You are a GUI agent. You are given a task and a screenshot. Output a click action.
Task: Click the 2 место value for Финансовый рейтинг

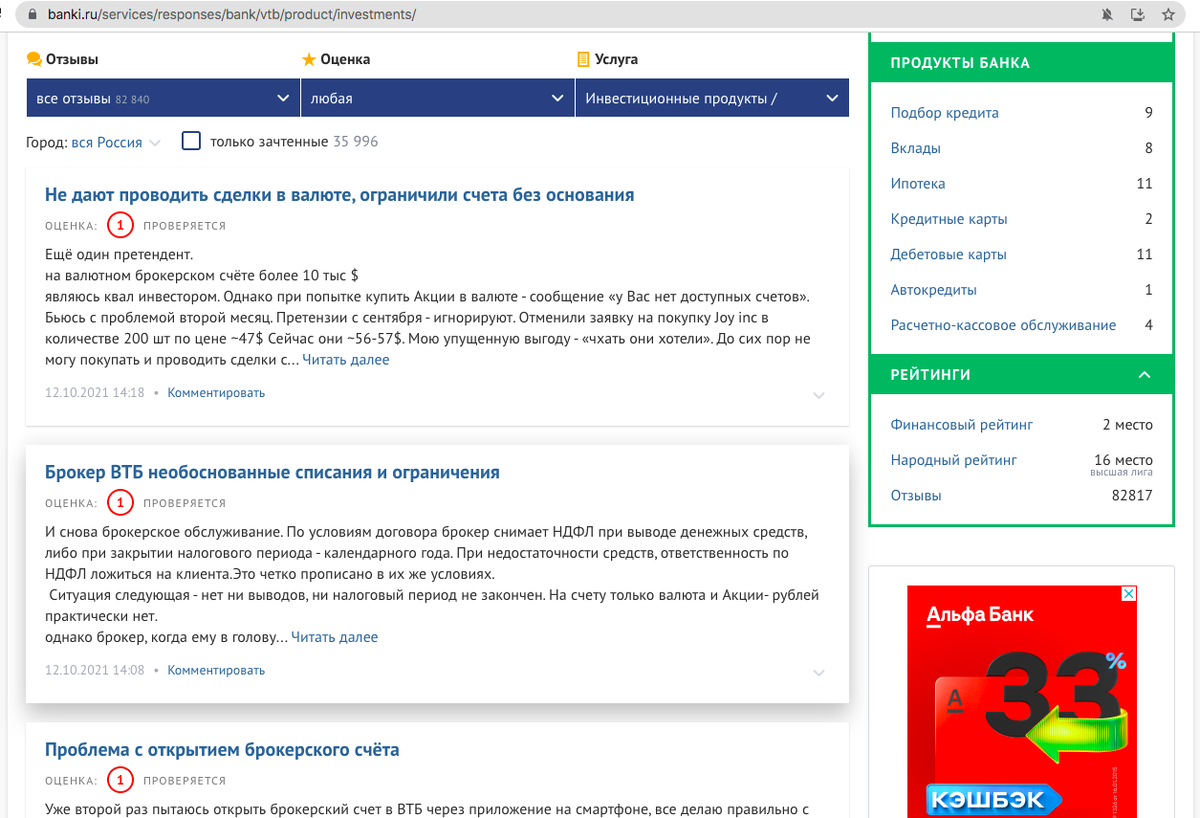coord(1127,425)
